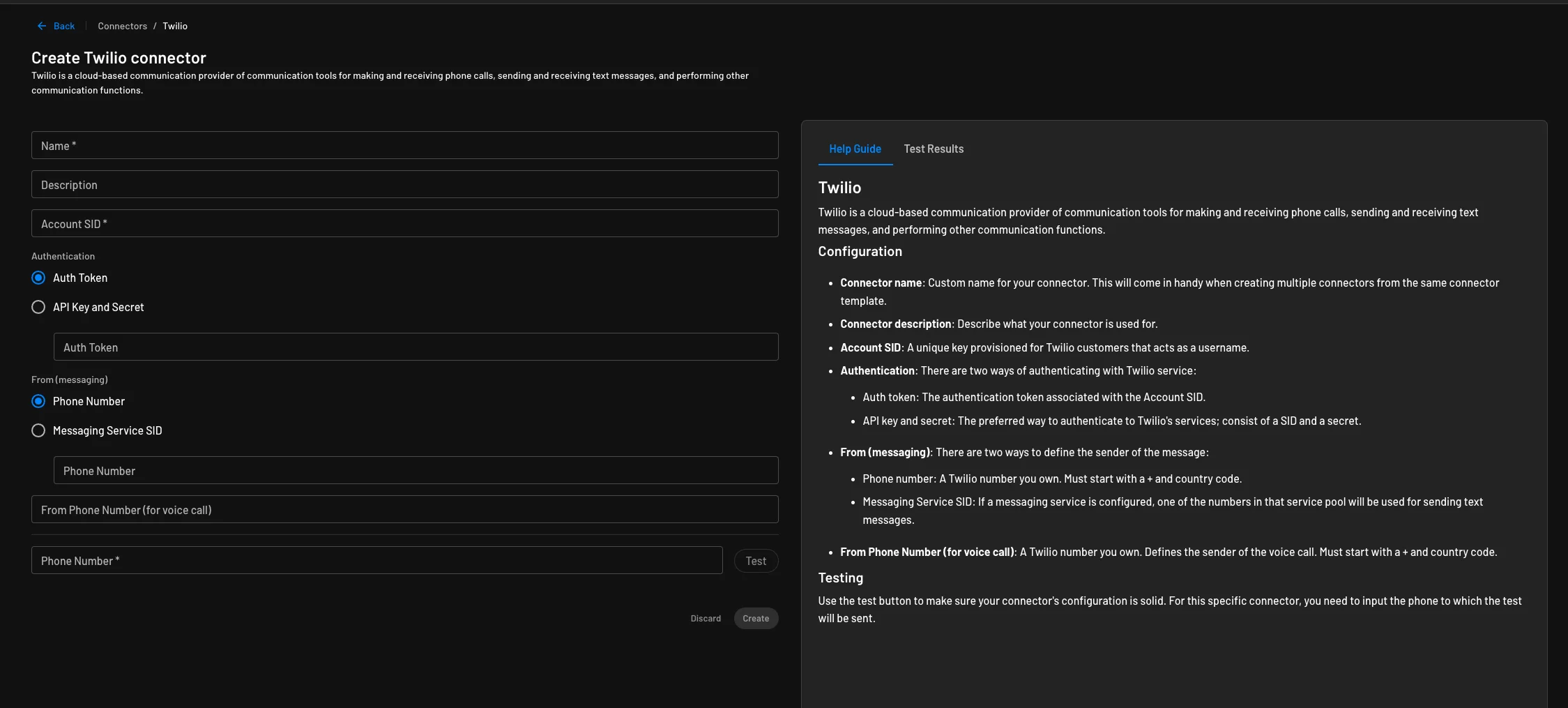
Task: Click the Back arrow icon
Action: point(41,25)
